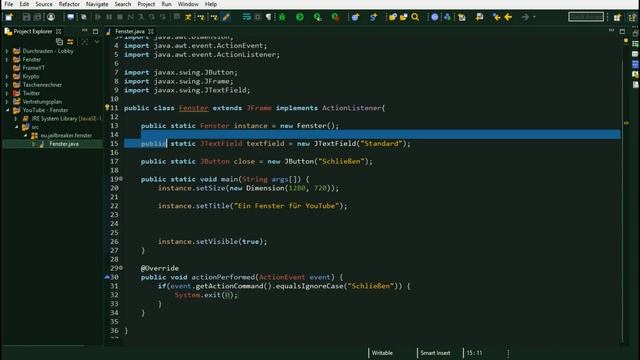
Task: Select the eu.jailbreaker.fenster package
Action: [x=66, y=136]
